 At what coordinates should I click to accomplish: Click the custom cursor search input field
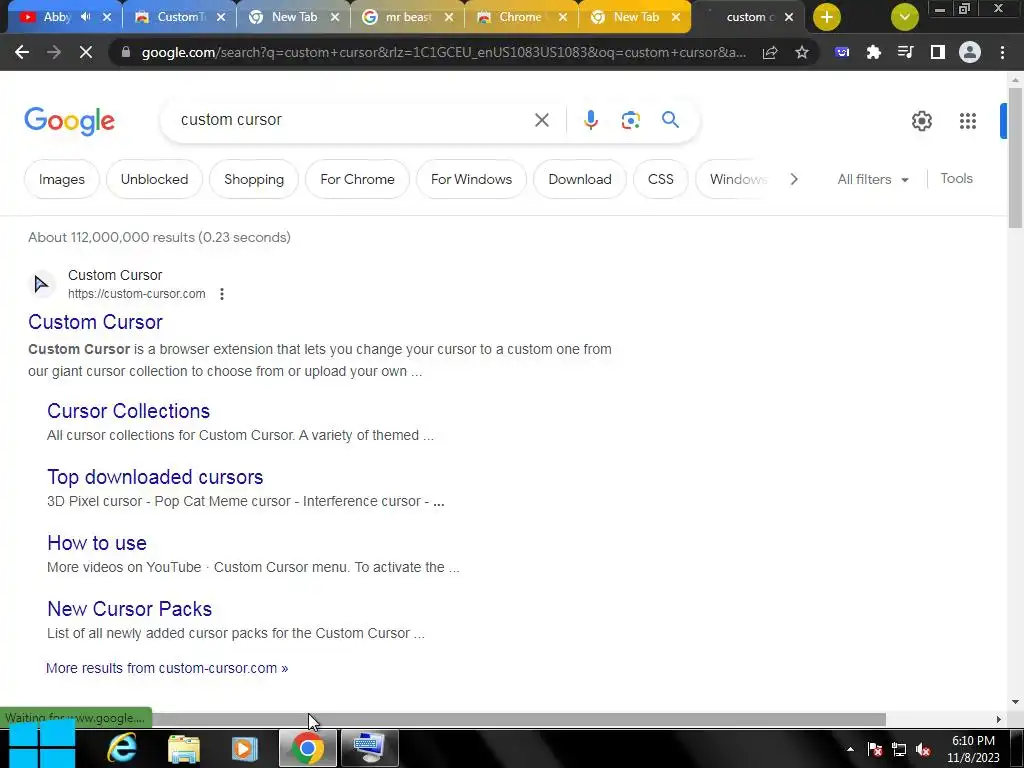click(x=353, y=120)
